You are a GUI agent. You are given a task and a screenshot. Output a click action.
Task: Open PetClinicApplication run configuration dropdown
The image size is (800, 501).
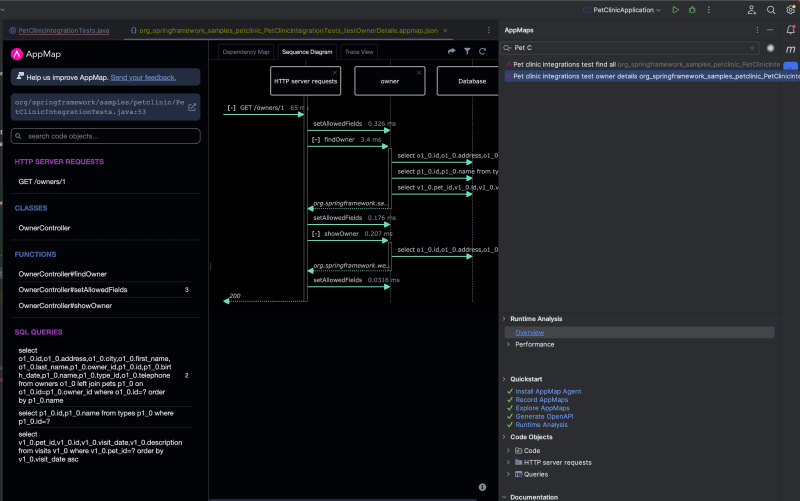pos(622,10)
